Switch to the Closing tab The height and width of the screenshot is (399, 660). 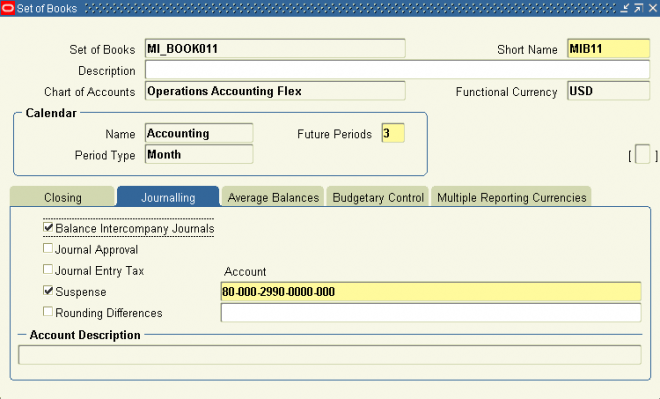[62, 197]
